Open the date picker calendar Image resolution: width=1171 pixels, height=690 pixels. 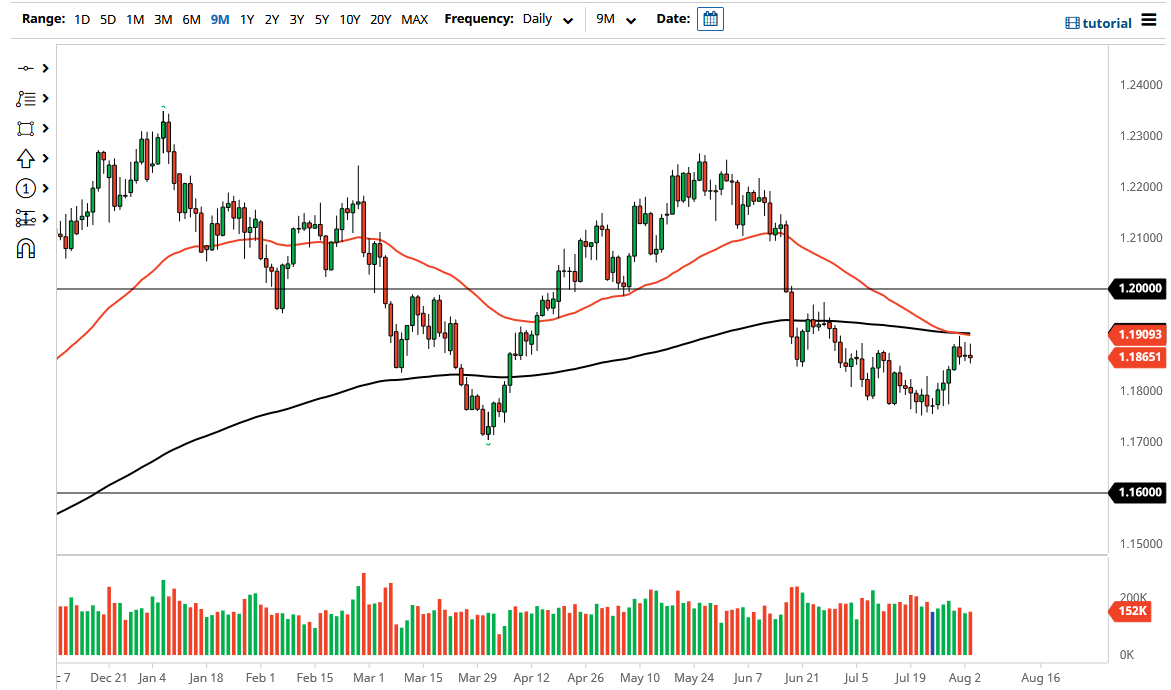(x=710, y=19)
